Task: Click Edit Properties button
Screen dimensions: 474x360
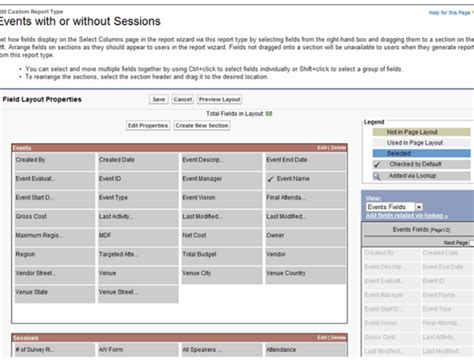Action: click(148, 126)
